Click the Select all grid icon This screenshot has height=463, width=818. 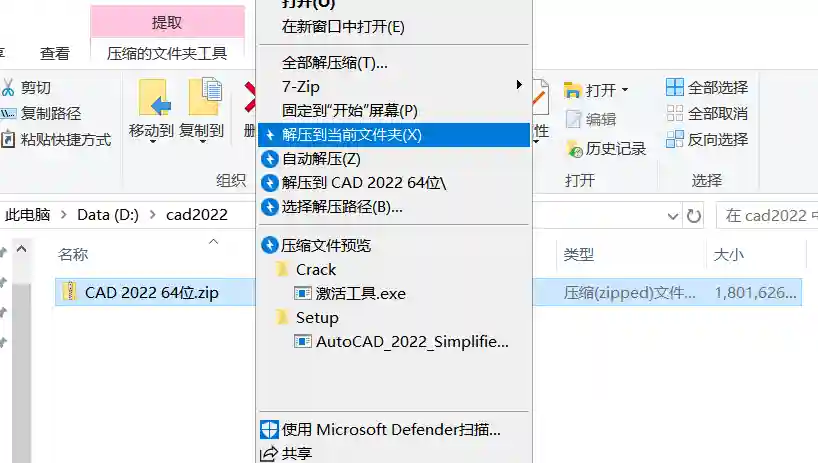point(675,87)
